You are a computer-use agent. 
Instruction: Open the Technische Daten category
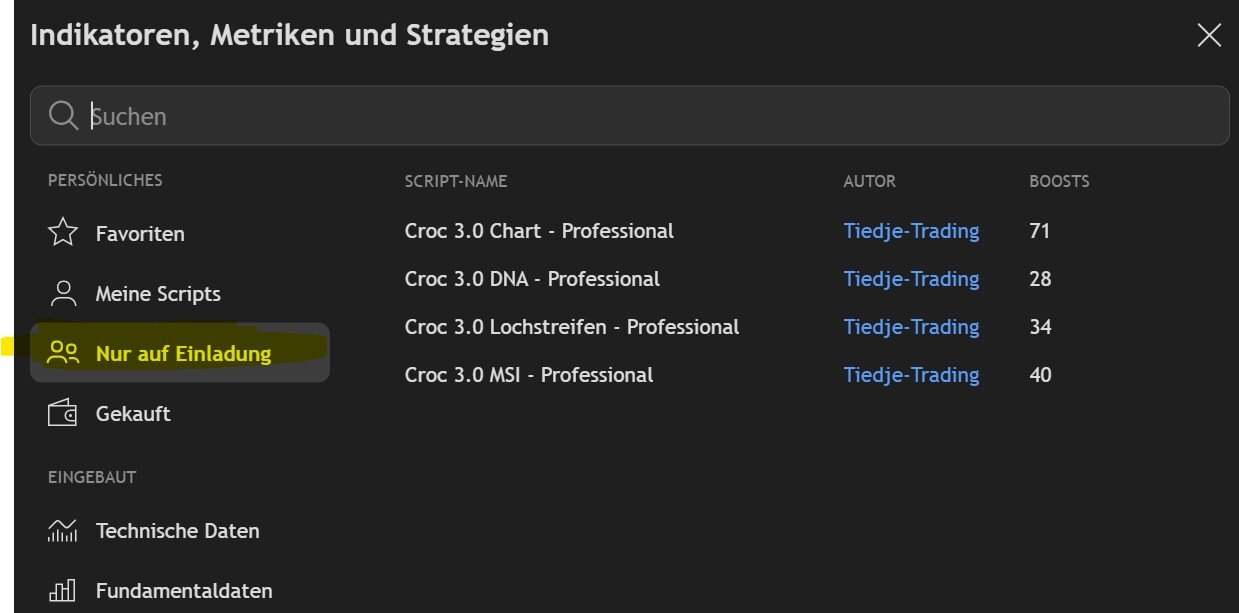pos(177,531)
